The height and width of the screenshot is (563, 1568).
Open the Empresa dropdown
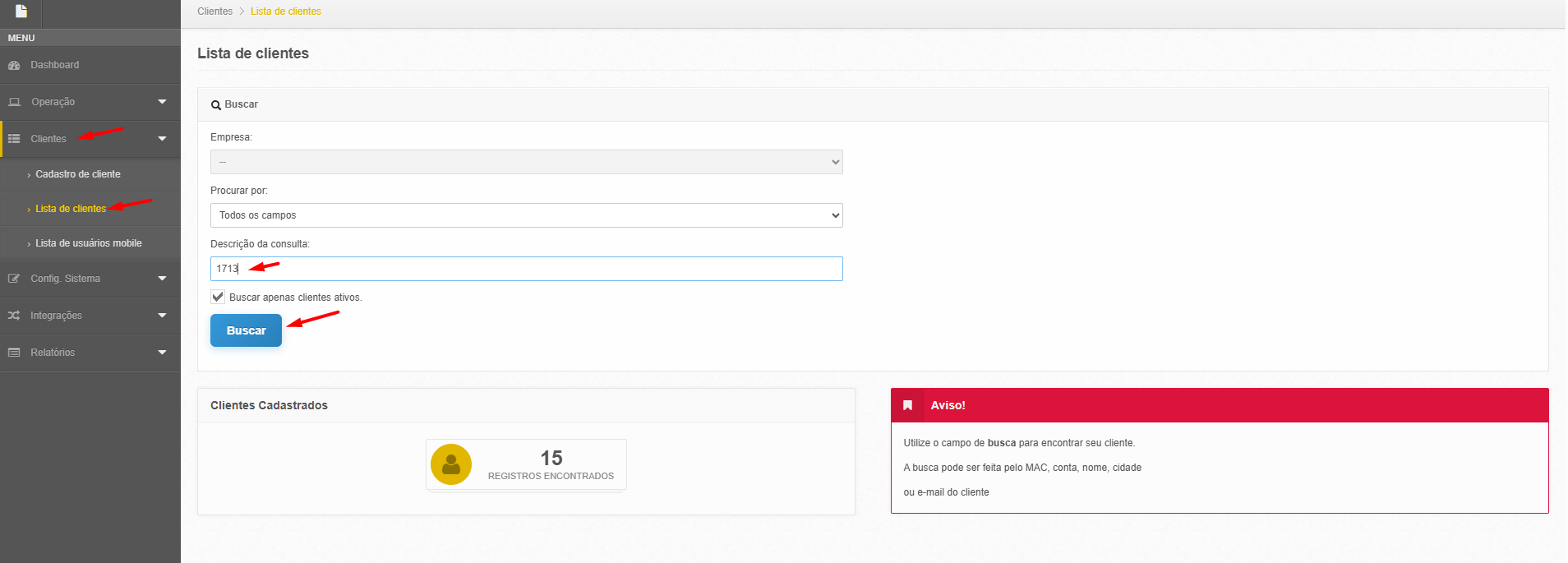(526, 162)
